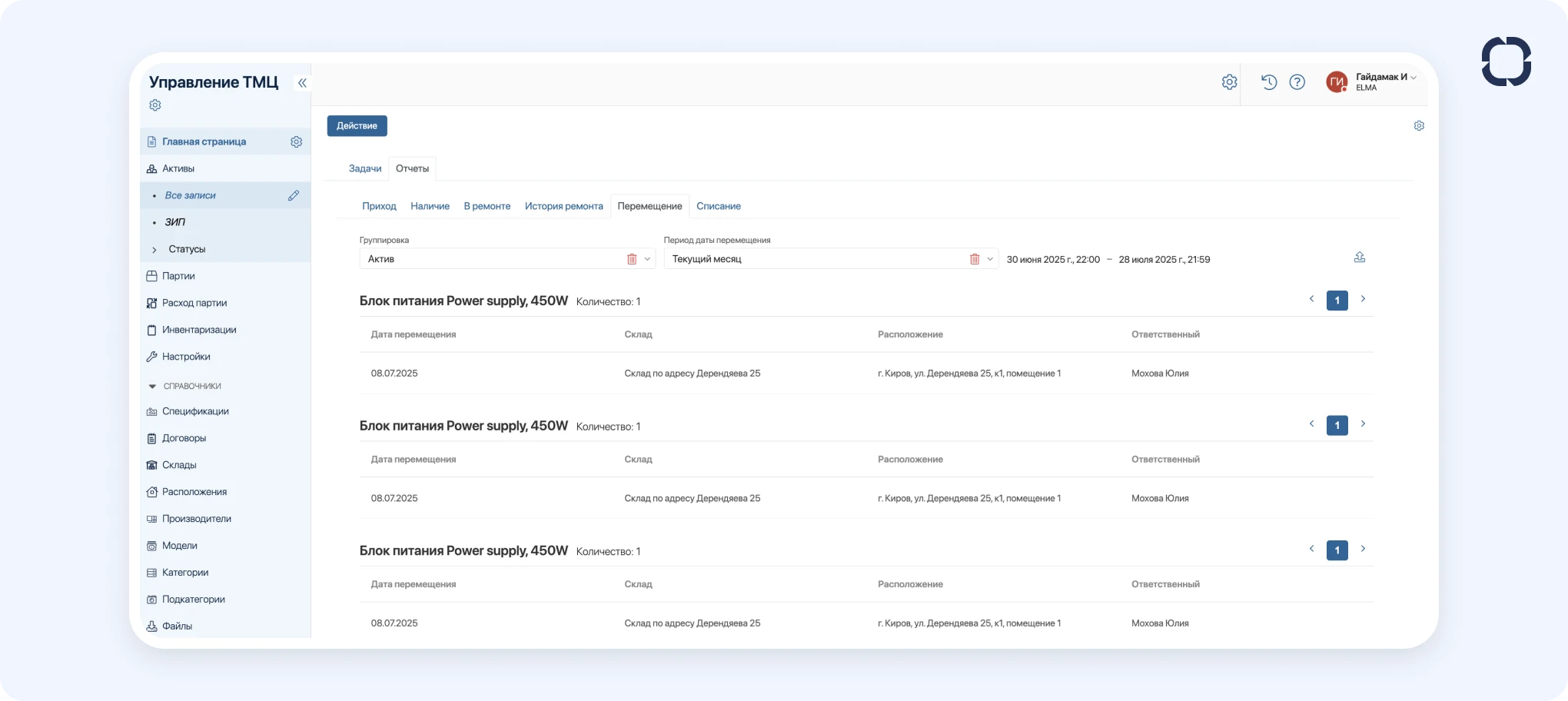The width and height of the screenshot is (1568, 701).
Task: Open the gear settings beside Главная страница
Action: (296, 142)
